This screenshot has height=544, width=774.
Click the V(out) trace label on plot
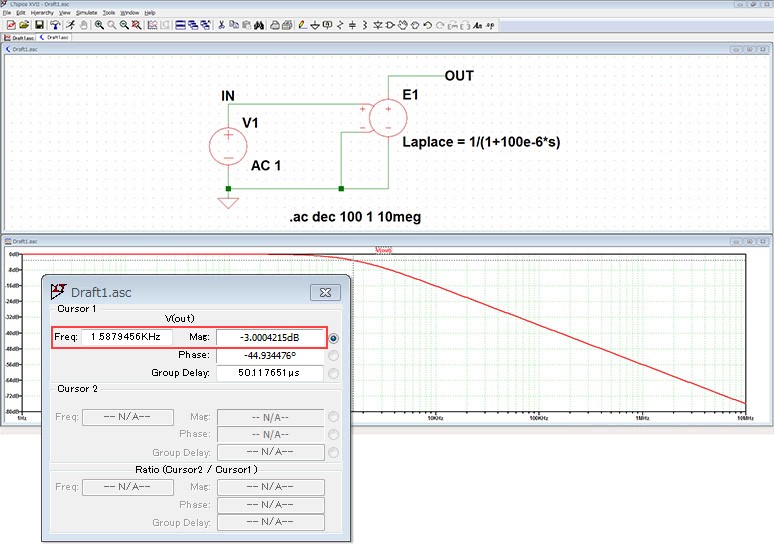pyautogui.click(x=384, y=249)
